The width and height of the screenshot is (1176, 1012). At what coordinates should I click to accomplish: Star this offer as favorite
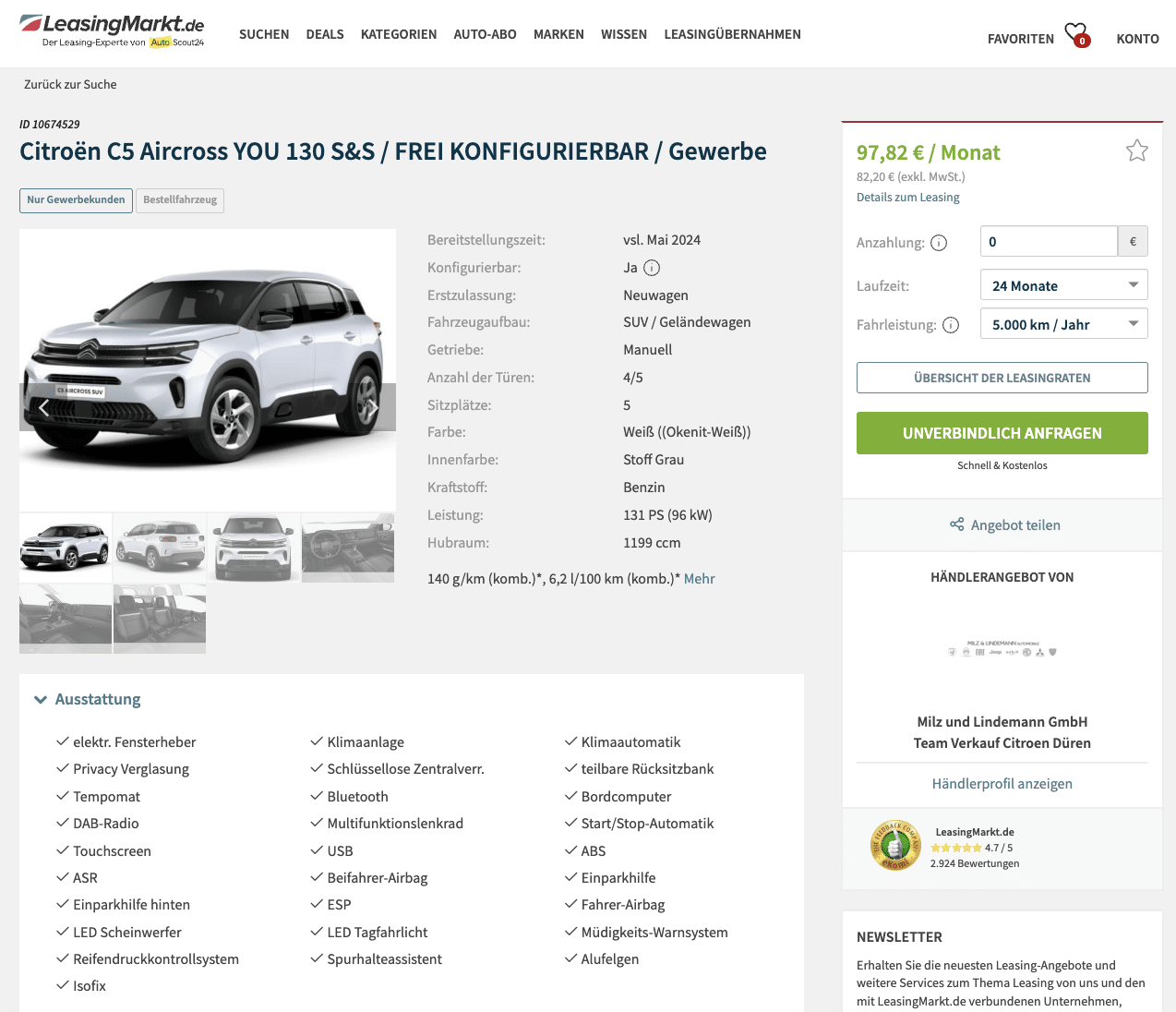pyautogui.click(x=1136, y=151)
